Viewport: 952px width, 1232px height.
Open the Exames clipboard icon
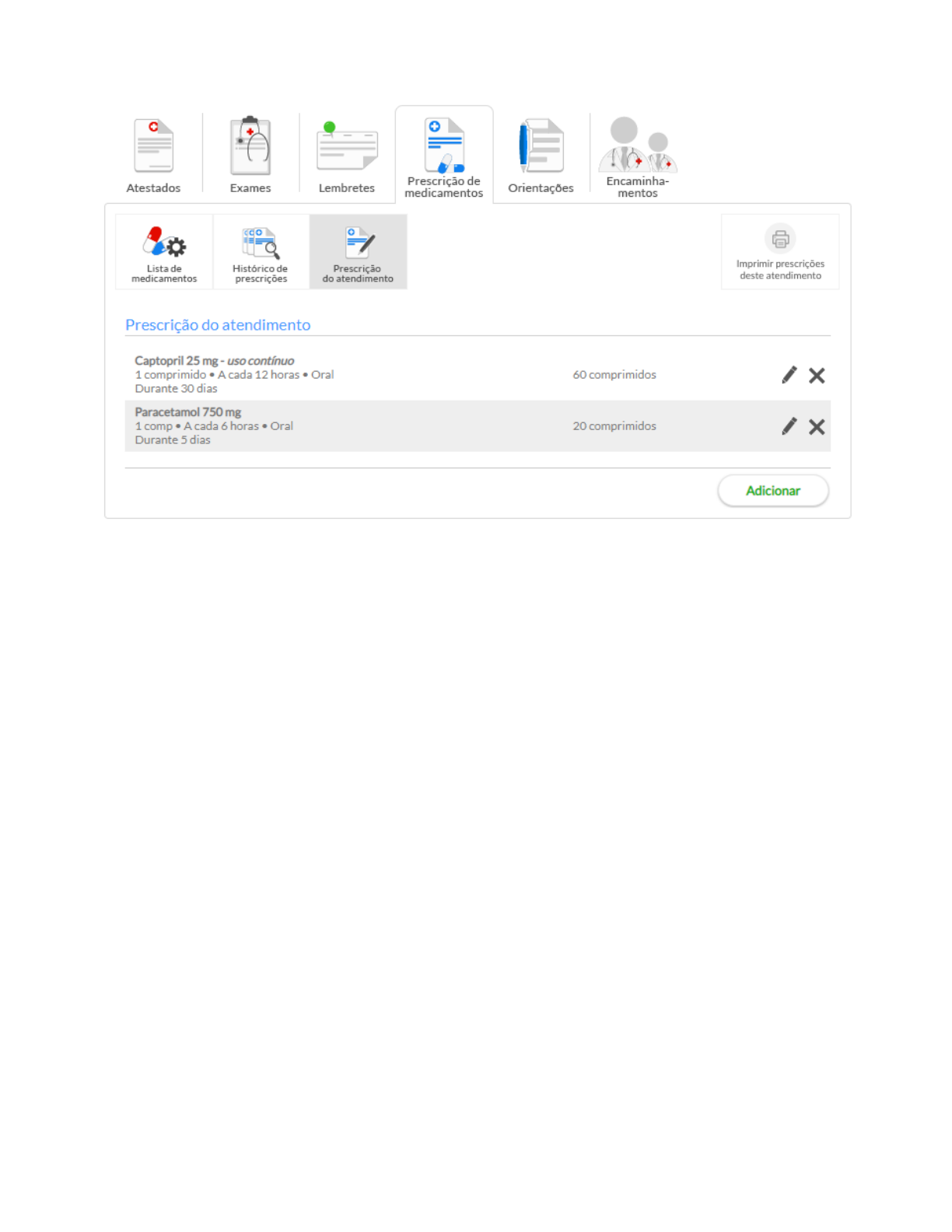(x=250, y=145)
